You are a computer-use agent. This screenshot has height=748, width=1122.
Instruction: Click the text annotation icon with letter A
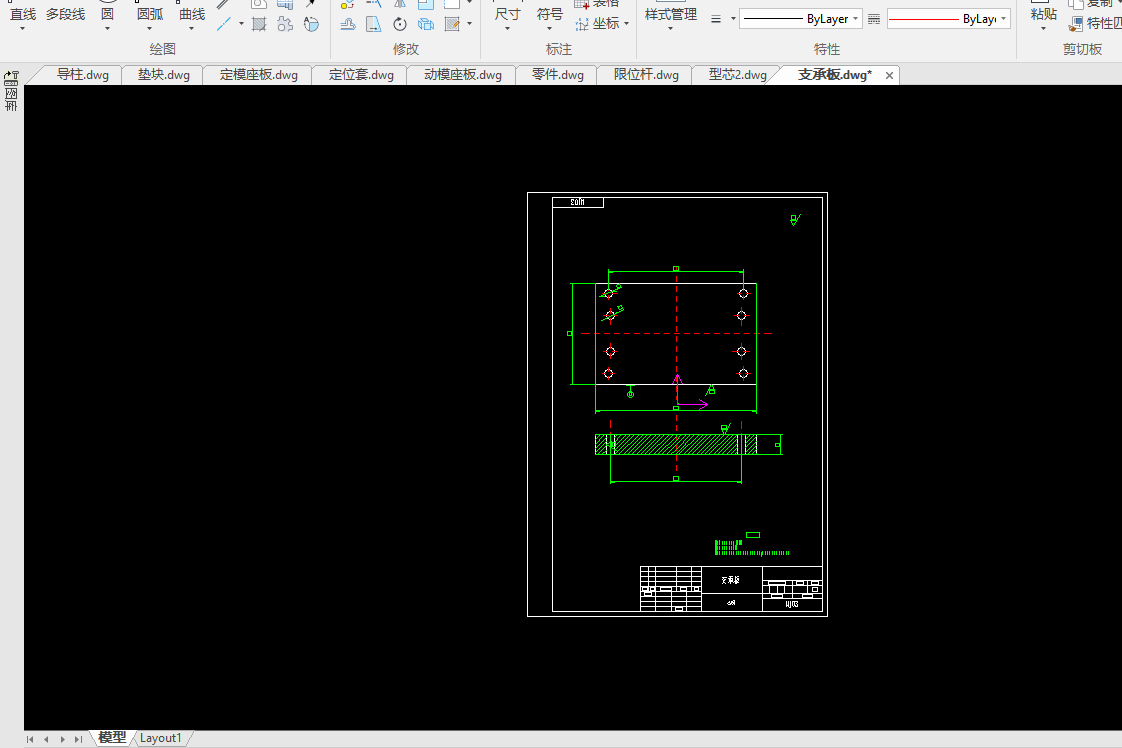tap(311, 24)
